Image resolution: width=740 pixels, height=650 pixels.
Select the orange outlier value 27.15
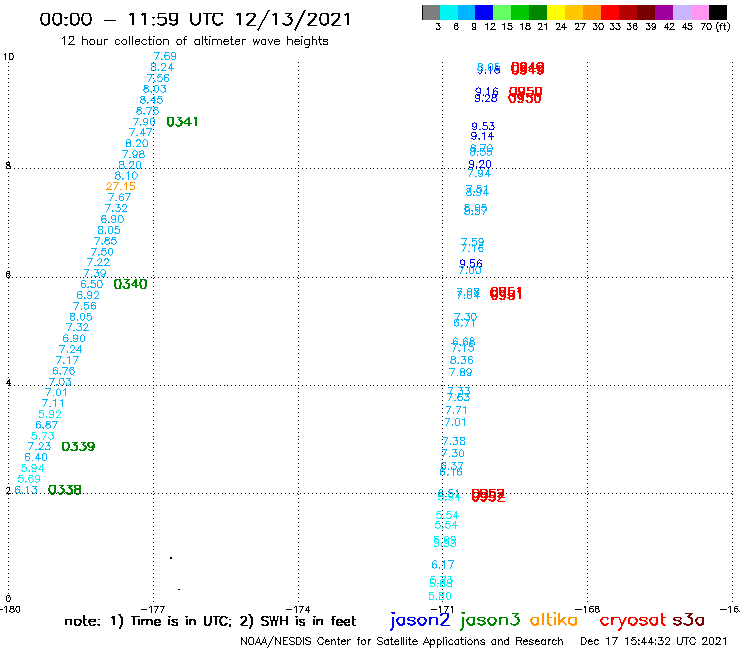click(x=121, y=186)
